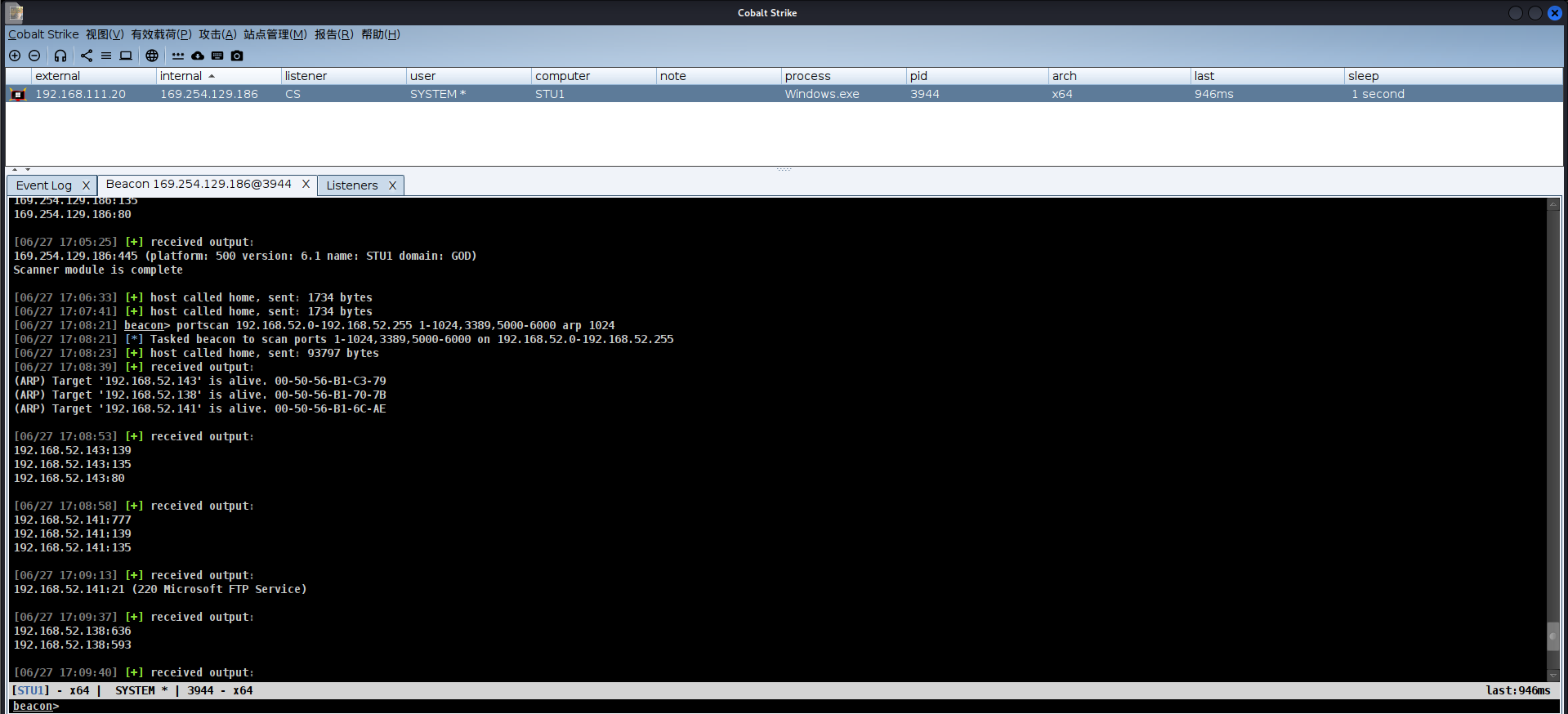Open the 视图(V) menu
The height and width of the screenshot is (714, 1568).
click(x=105, y=34)
